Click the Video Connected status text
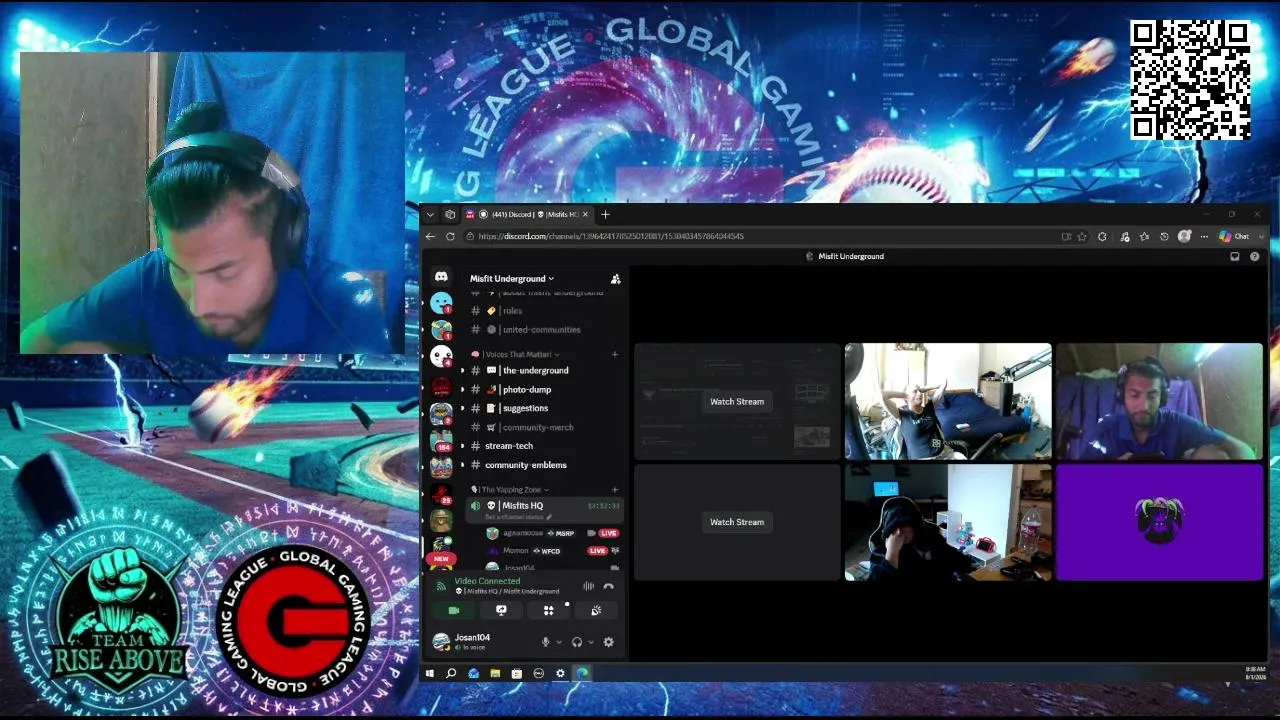This screenshot has height=720, width=1280. pyautogui.click(x=487, y=581)
